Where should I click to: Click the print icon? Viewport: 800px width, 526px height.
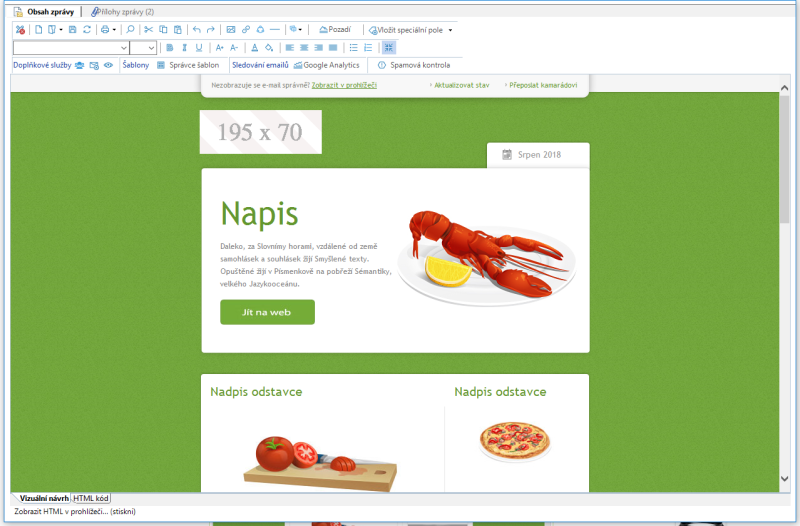104,30
